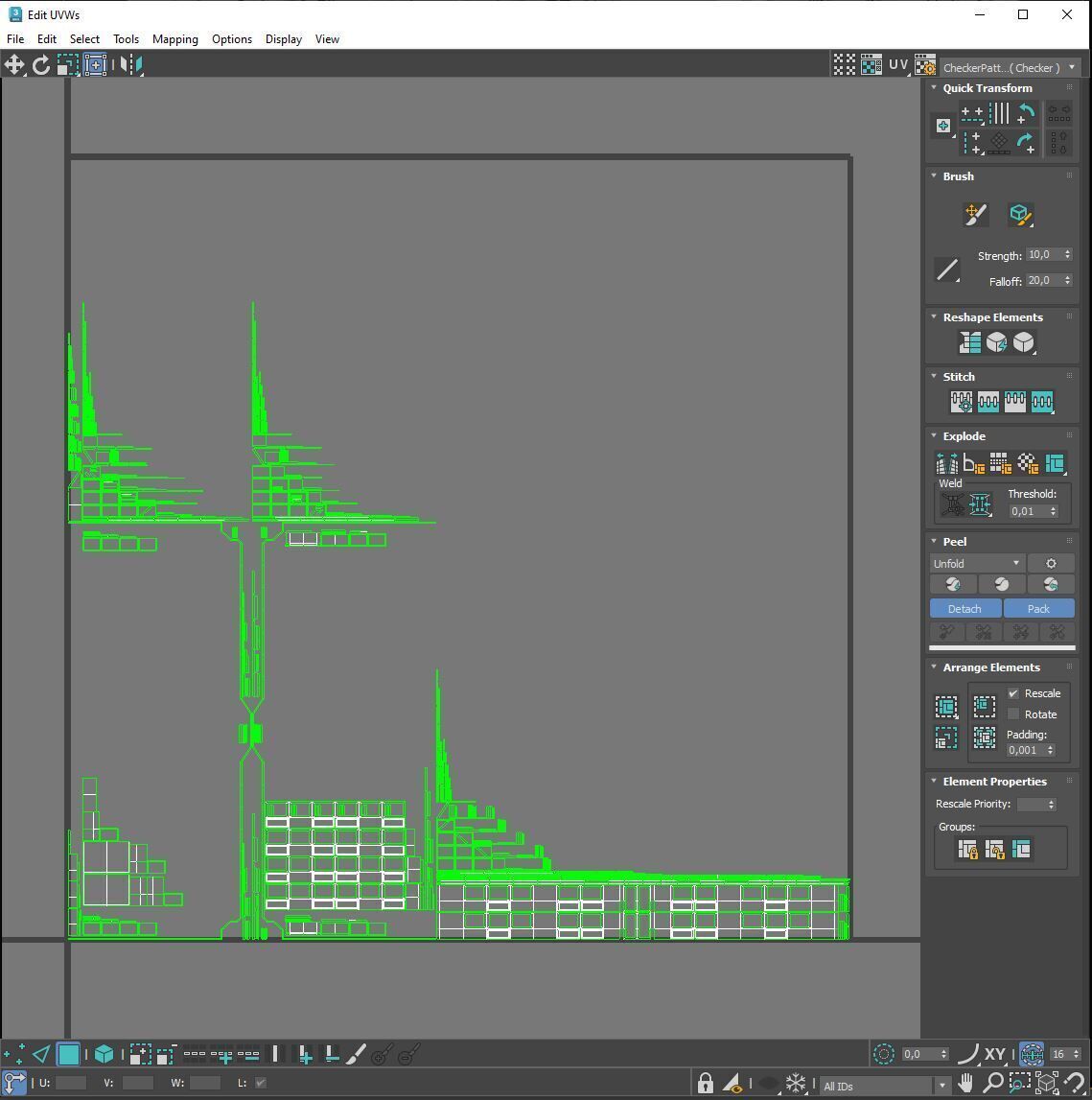This screenshot has height=1100, width=1092.
Task: Click Stitch To Target icon
Action: (962, 402)
